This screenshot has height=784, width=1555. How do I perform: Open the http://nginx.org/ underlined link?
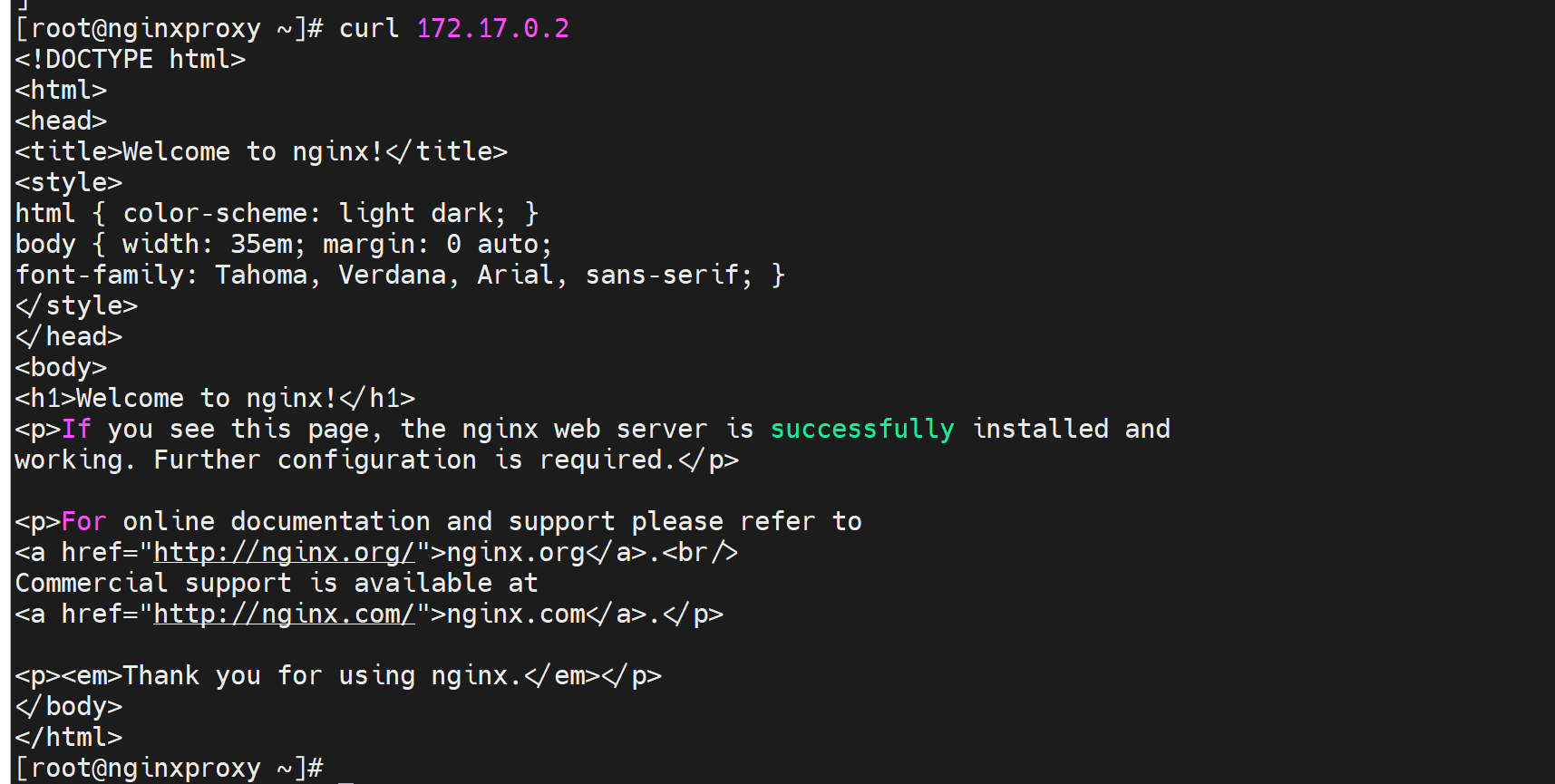[284, 552]
